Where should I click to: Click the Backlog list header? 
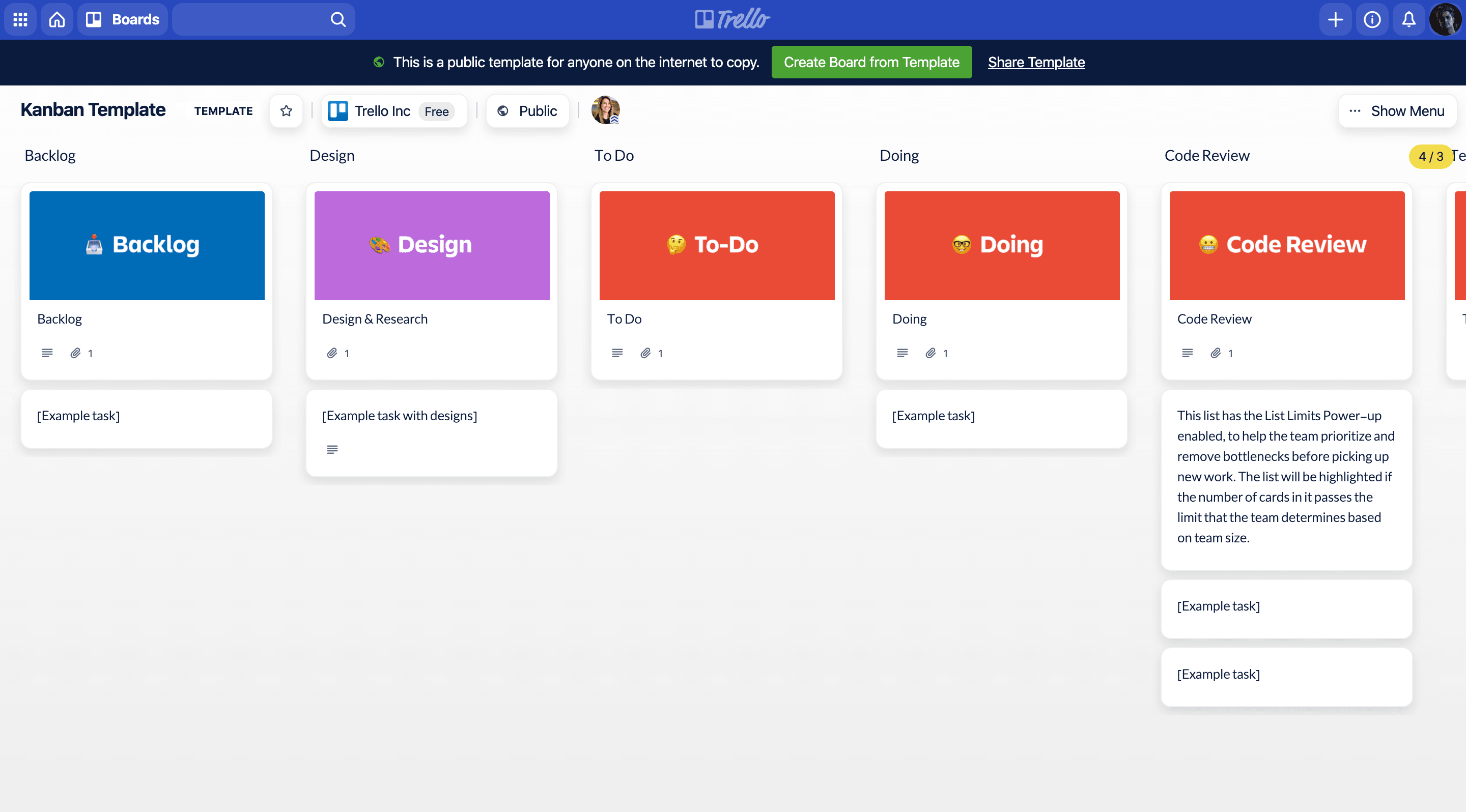[50, 156]
